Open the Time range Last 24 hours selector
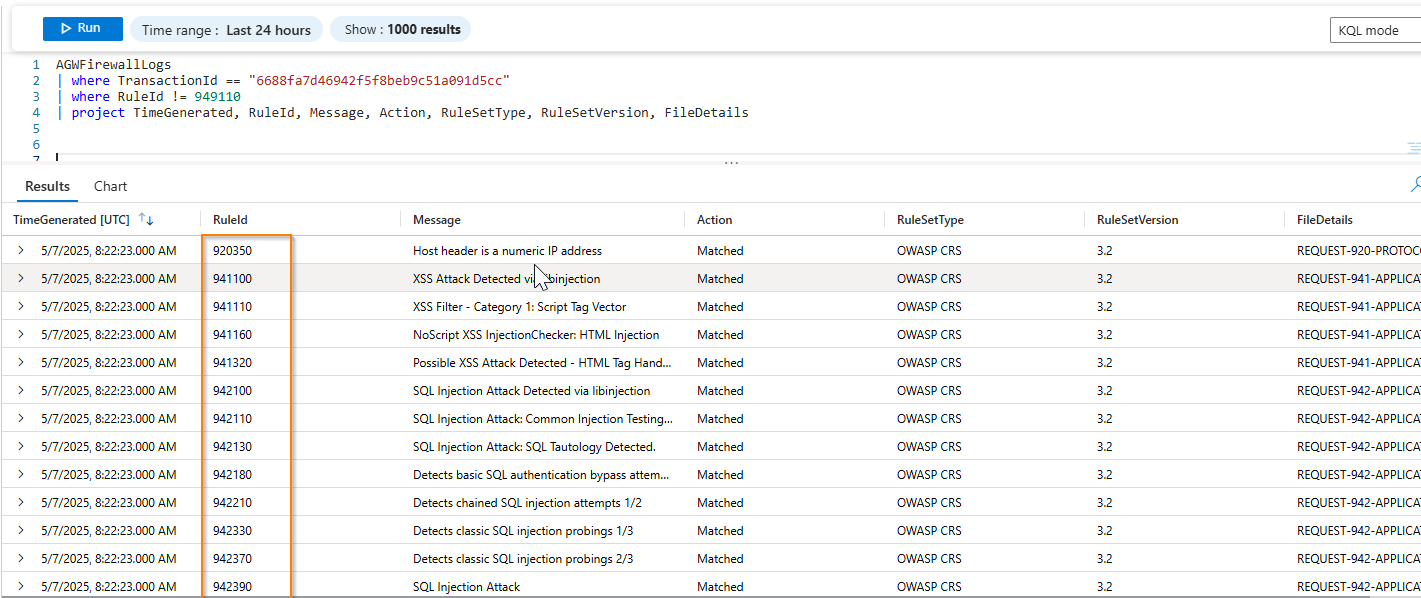Screen dimensions: 1421x598 click(227, 30)
